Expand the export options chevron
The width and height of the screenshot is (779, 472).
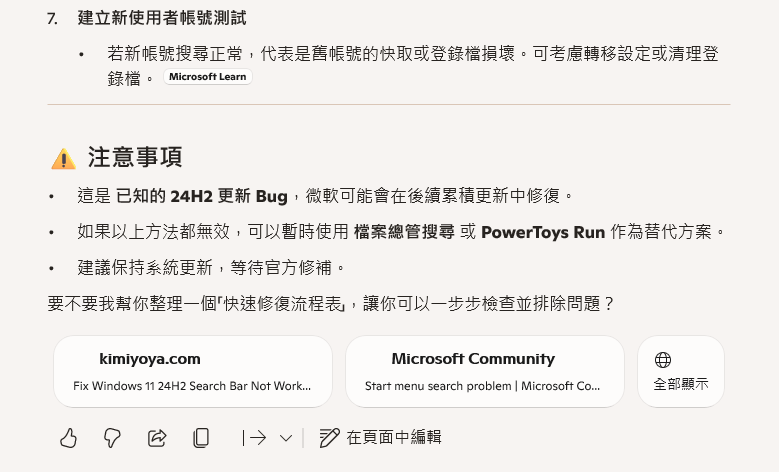(x=286, y=438)
